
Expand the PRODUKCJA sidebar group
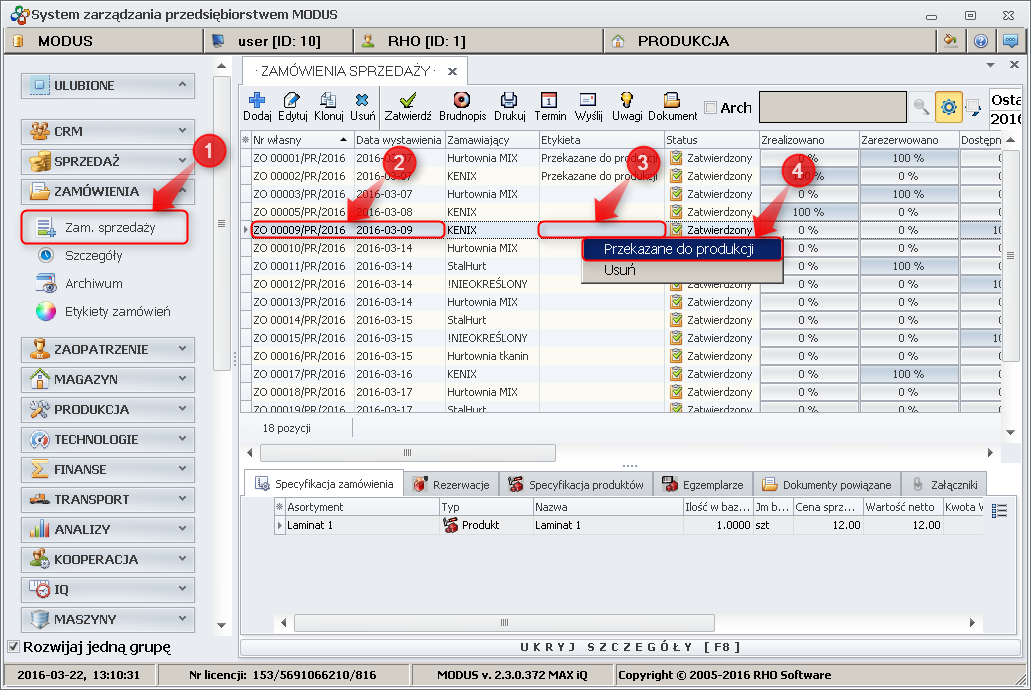coord(107,410)
